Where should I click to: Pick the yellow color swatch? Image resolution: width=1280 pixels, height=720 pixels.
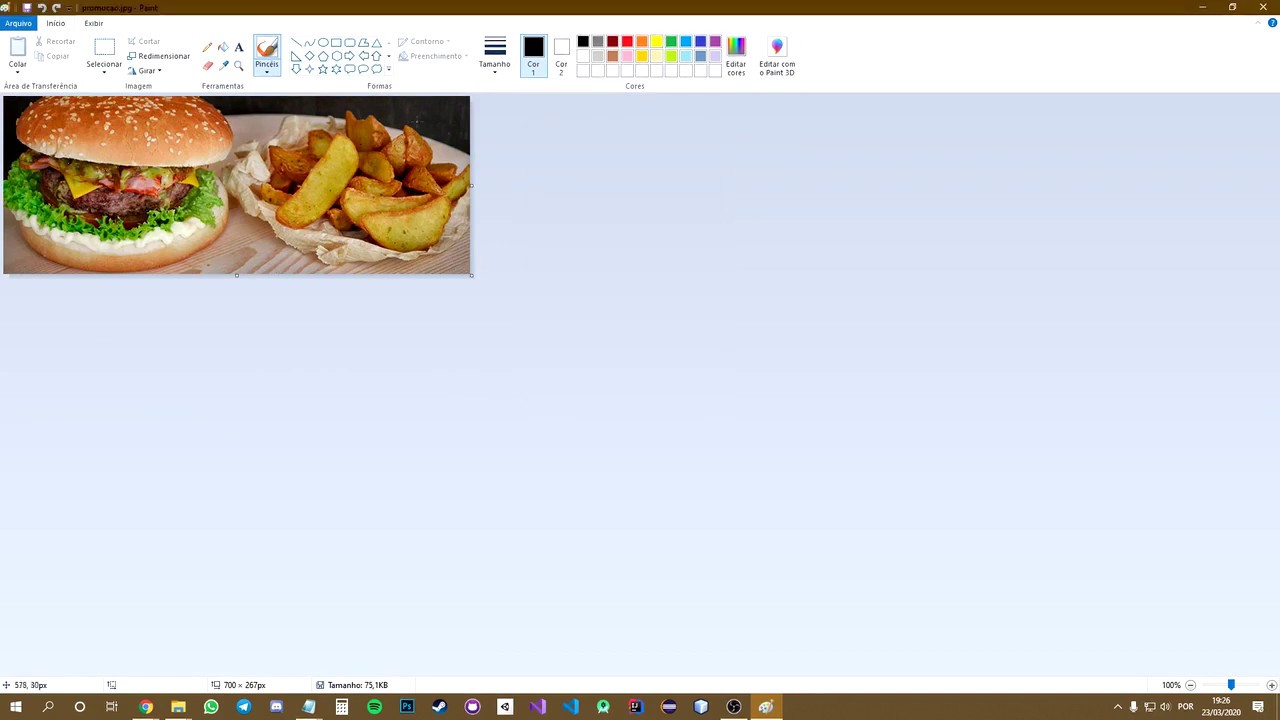coord(656,41)
